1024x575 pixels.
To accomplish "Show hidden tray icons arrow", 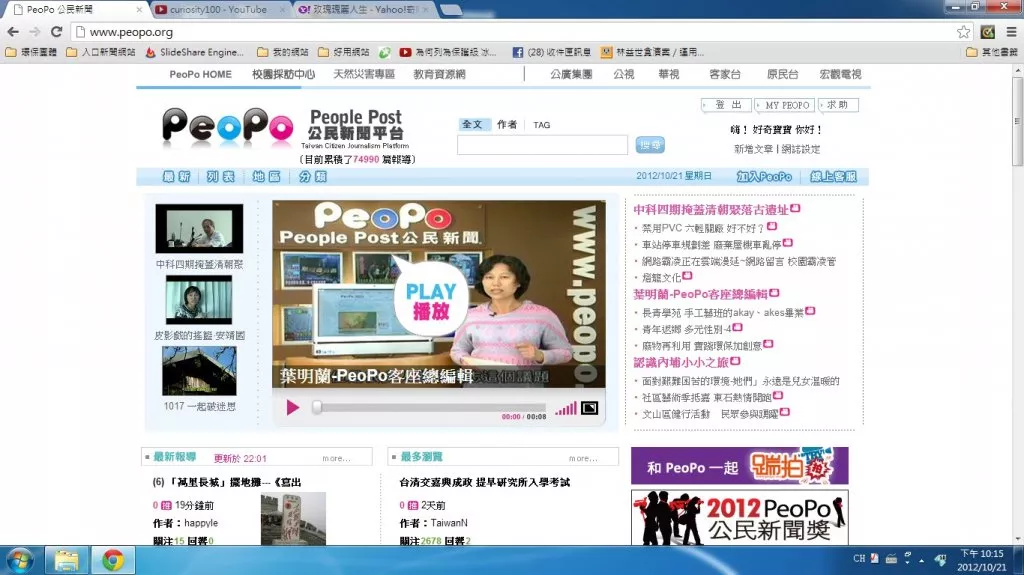I will (921, 560).
